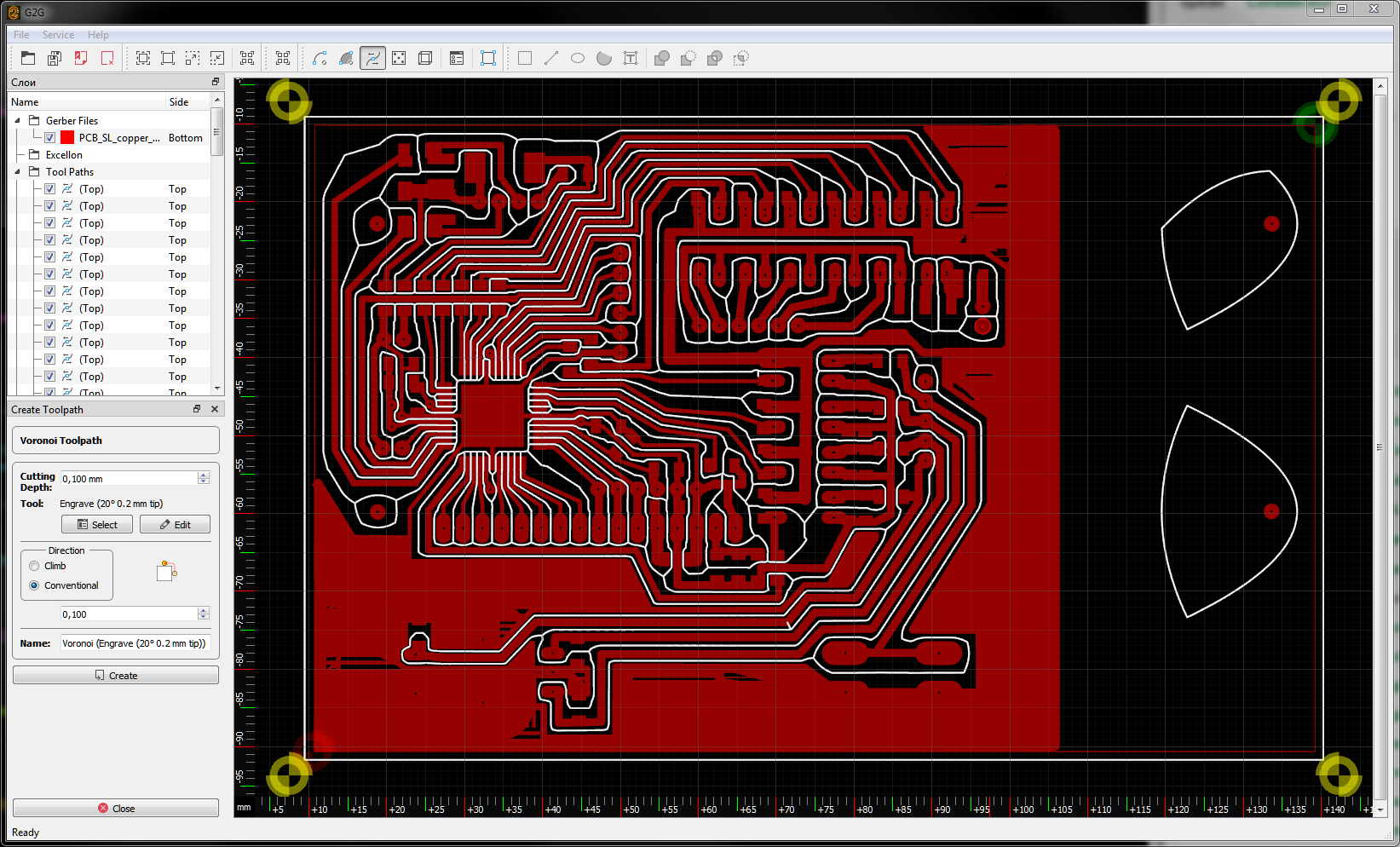The image size is (1400, 847).
Task: Click the shape union boolean icon
Action: pos(662,58)
